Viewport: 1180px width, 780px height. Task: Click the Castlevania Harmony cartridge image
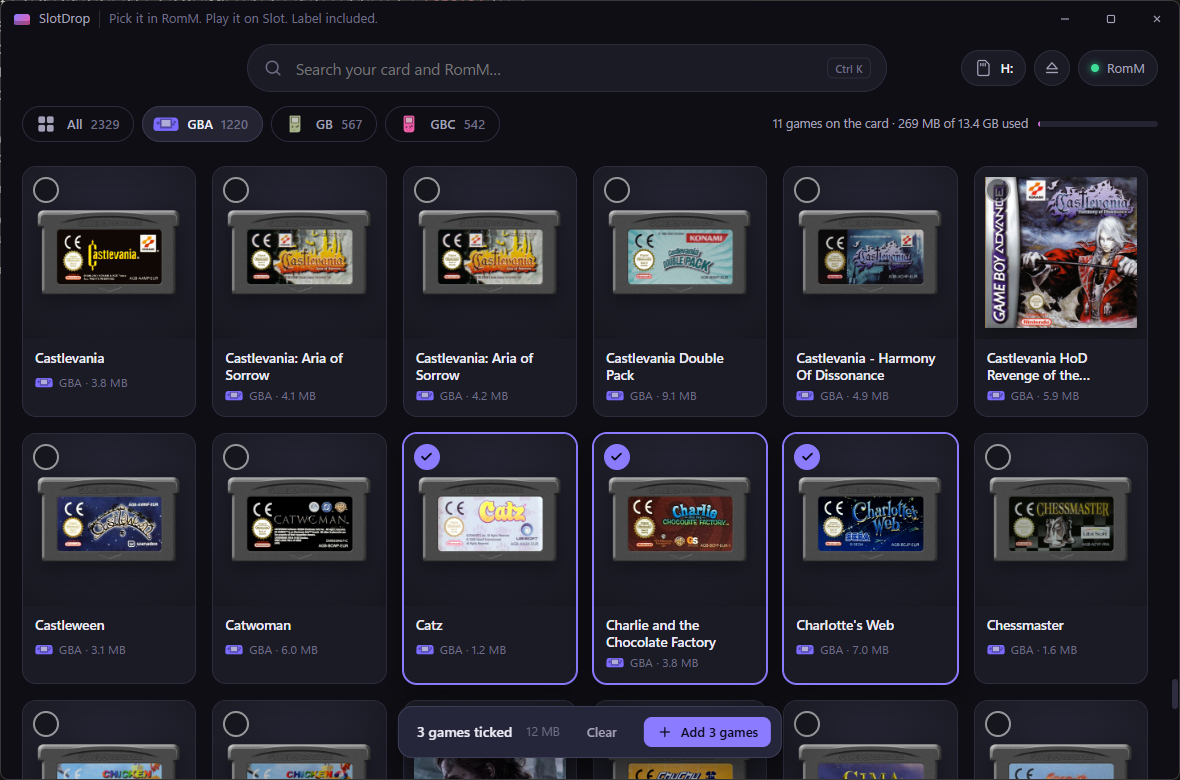pos(870,252)
